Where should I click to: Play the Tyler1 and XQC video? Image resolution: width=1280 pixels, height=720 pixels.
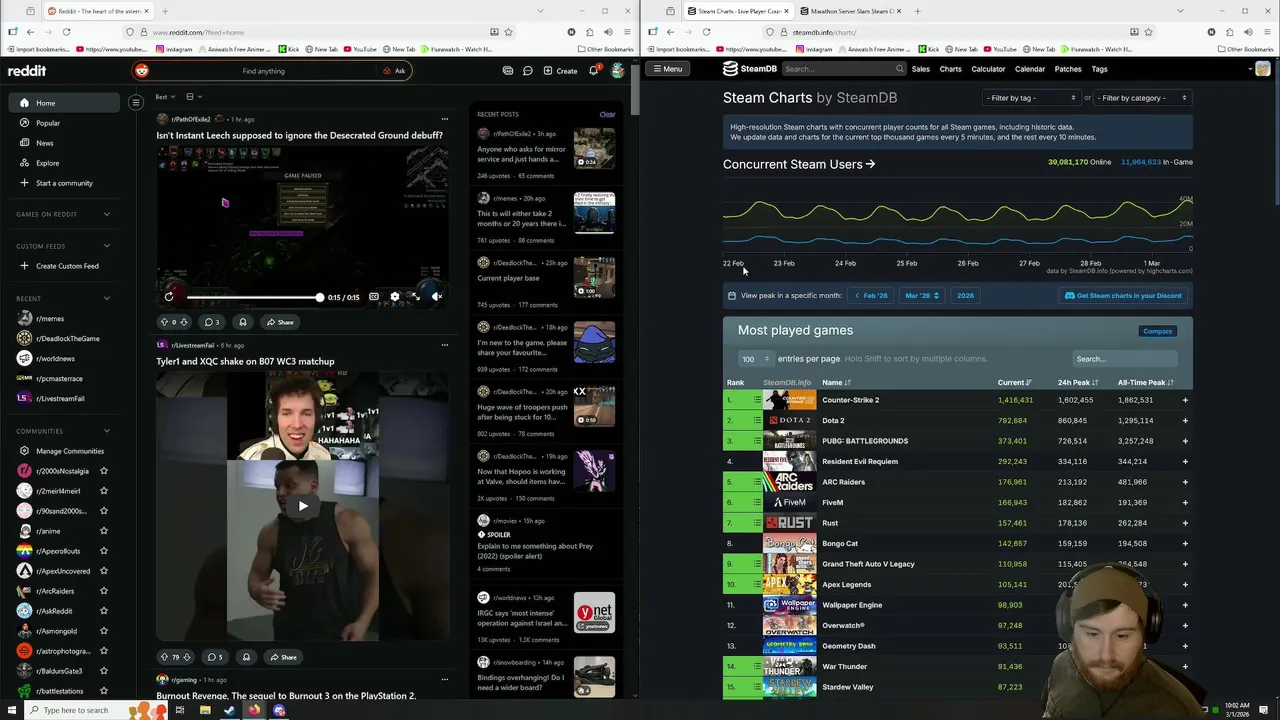(x=303, y=506)
